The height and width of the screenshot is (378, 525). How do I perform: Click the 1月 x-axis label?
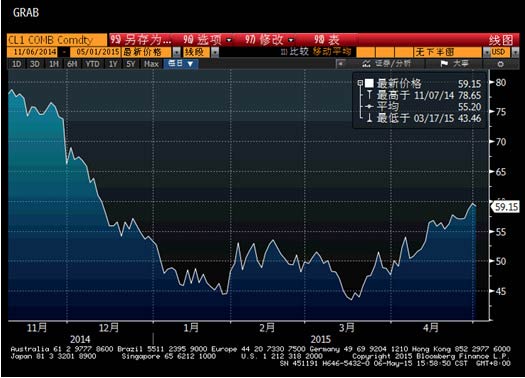[191, 327]
